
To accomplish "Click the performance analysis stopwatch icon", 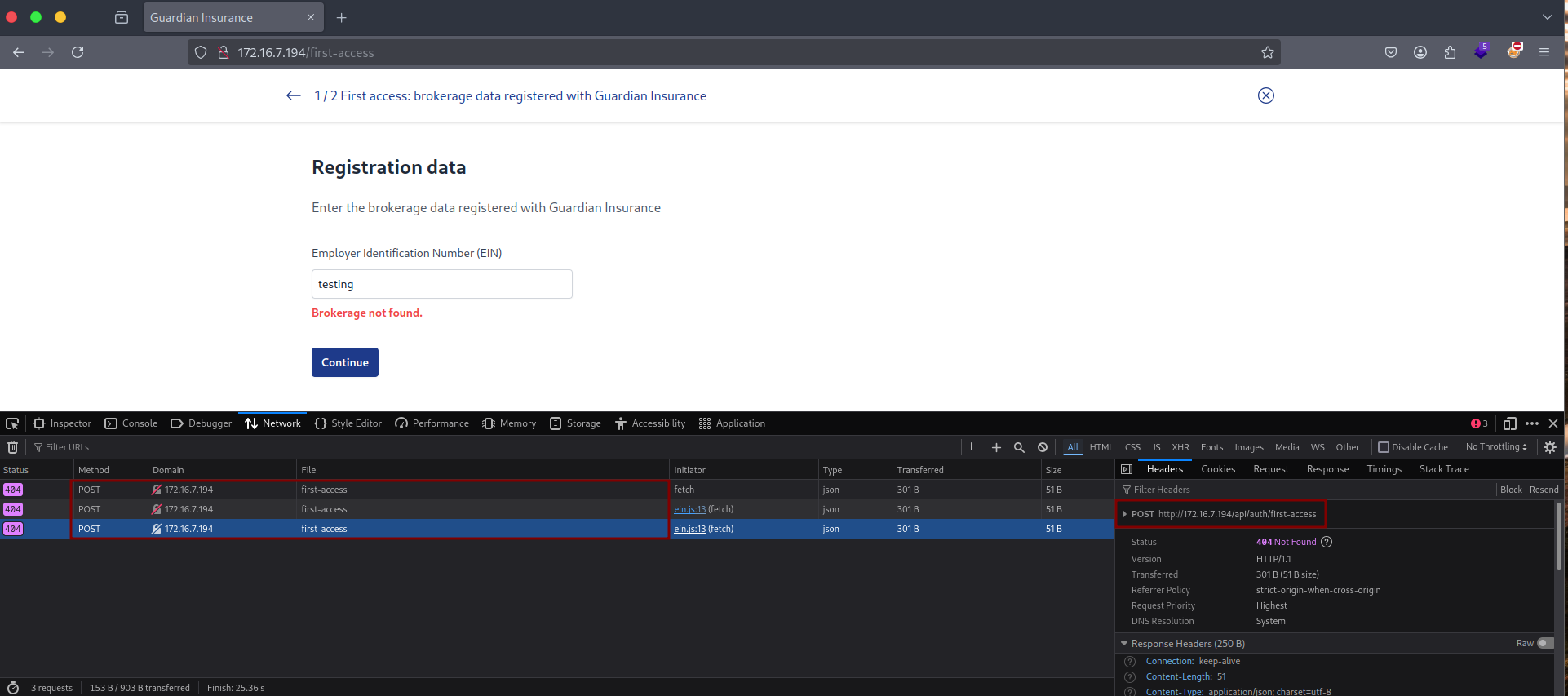I will (13, 688).
